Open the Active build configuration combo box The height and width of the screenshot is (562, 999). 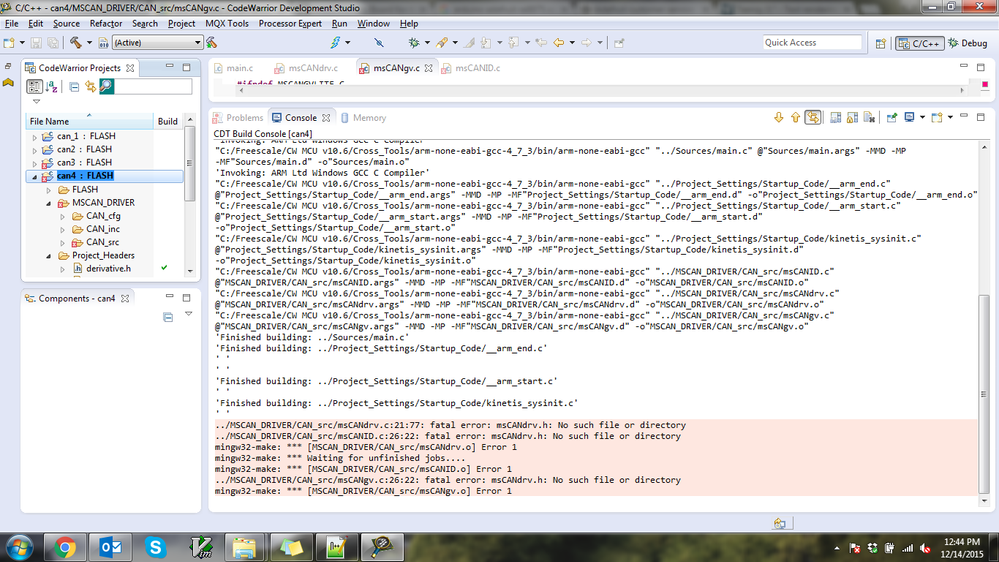157,43
